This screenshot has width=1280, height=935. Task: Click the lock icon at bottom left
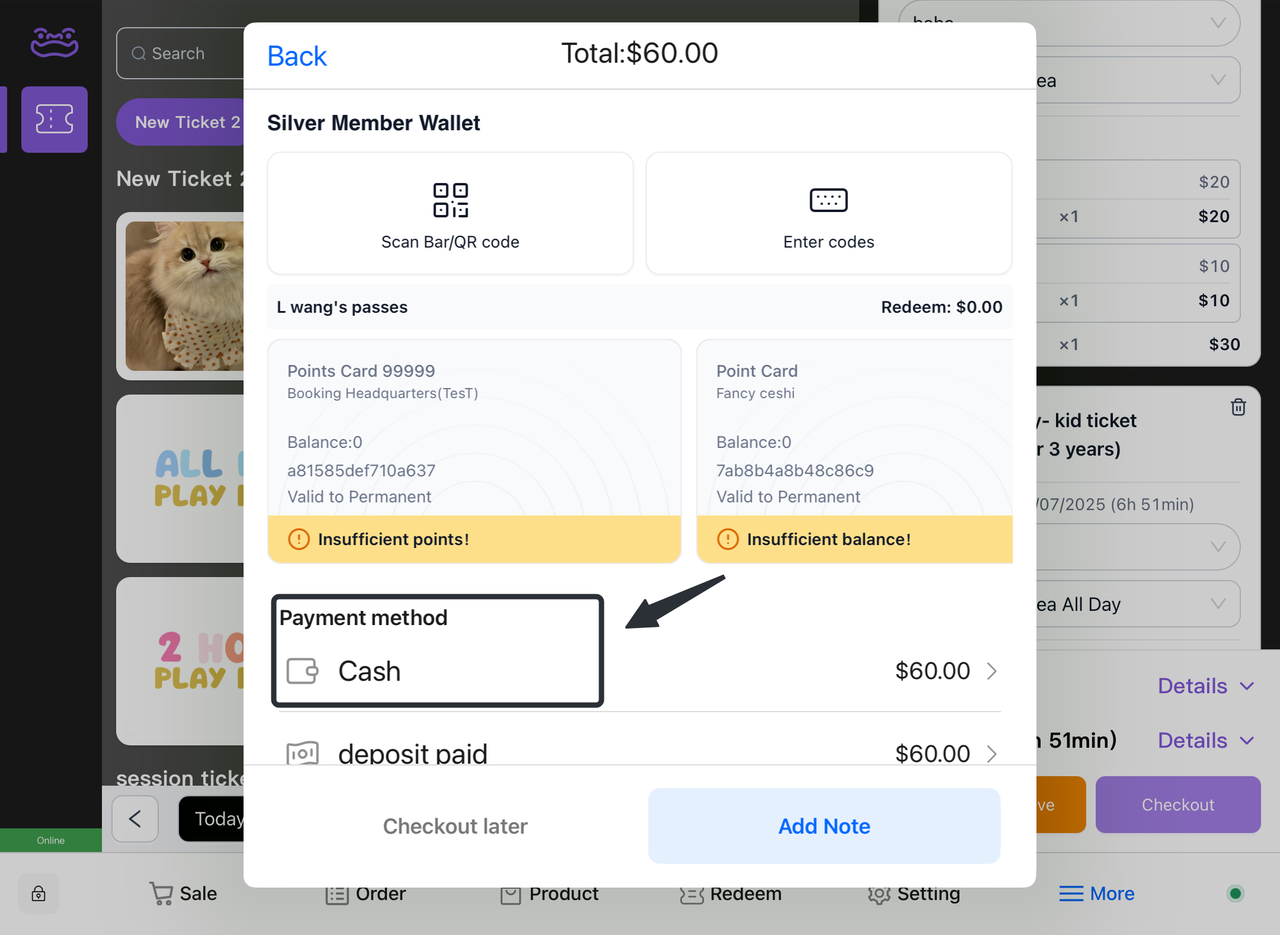coord(38,894)
